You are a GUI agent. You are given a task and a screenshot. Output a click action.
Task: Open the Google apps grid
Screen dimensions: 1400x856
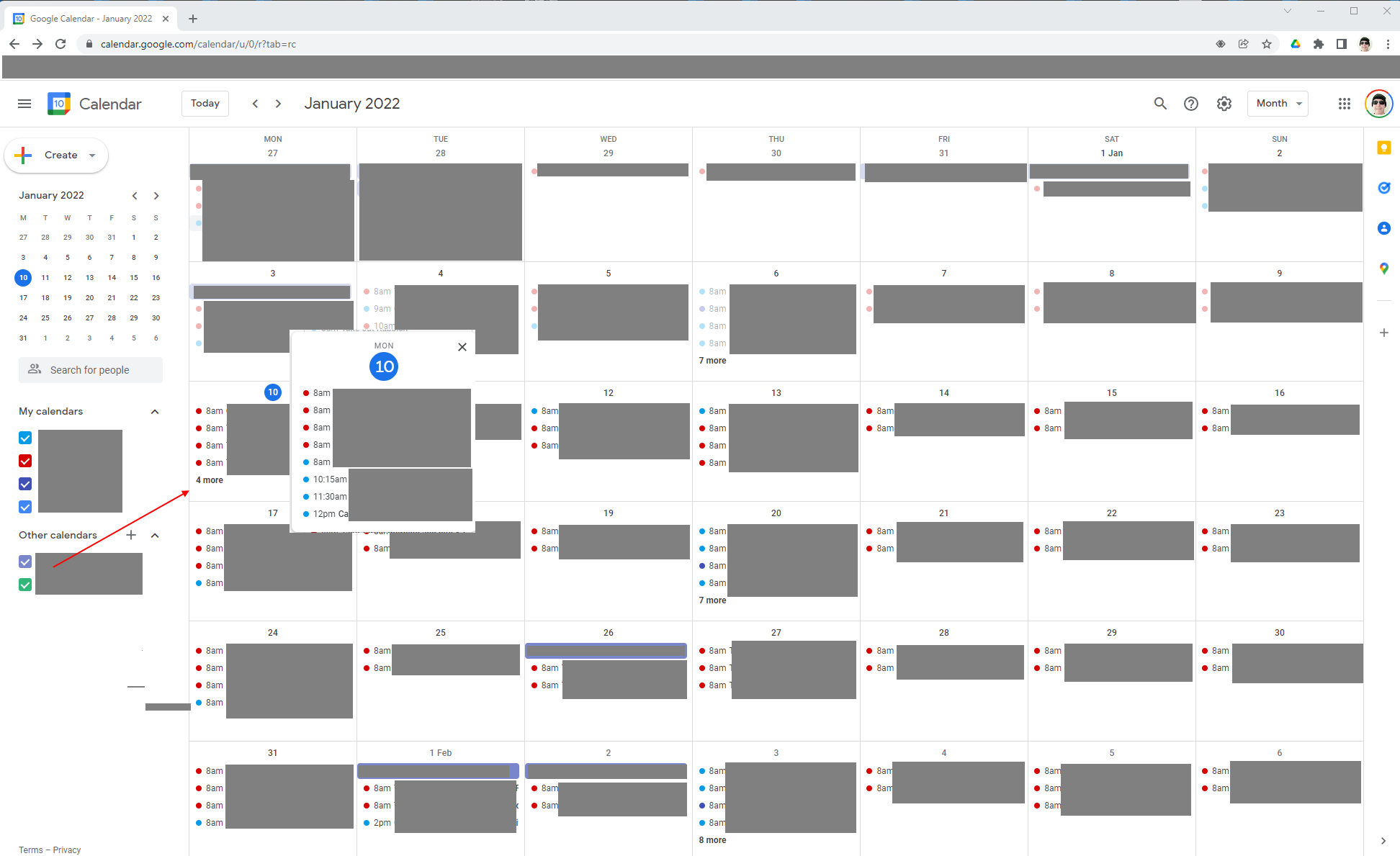pos(1345,104)
